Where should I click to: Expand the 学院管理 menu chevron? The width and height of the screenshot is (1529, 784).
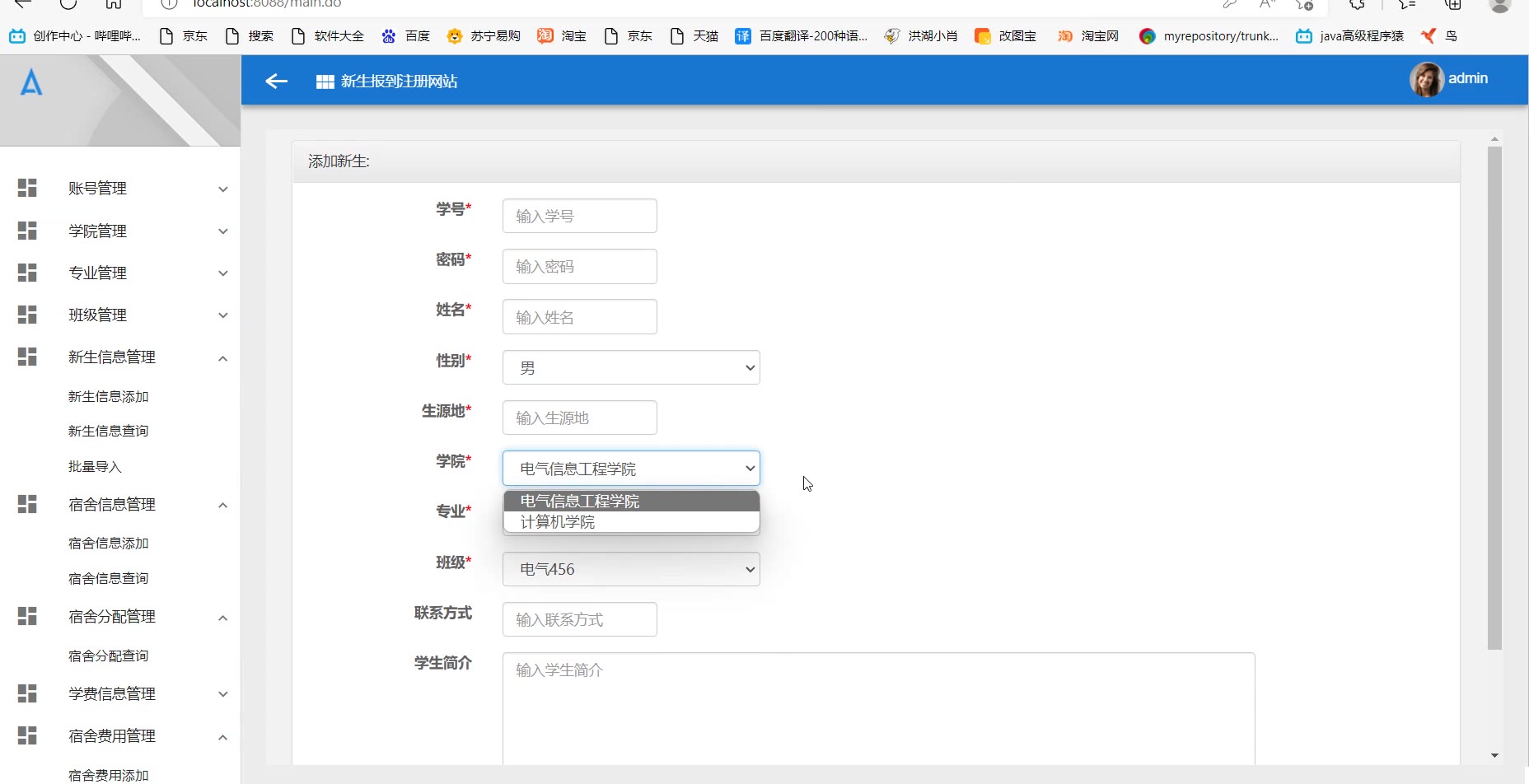[x=223, y=231]
